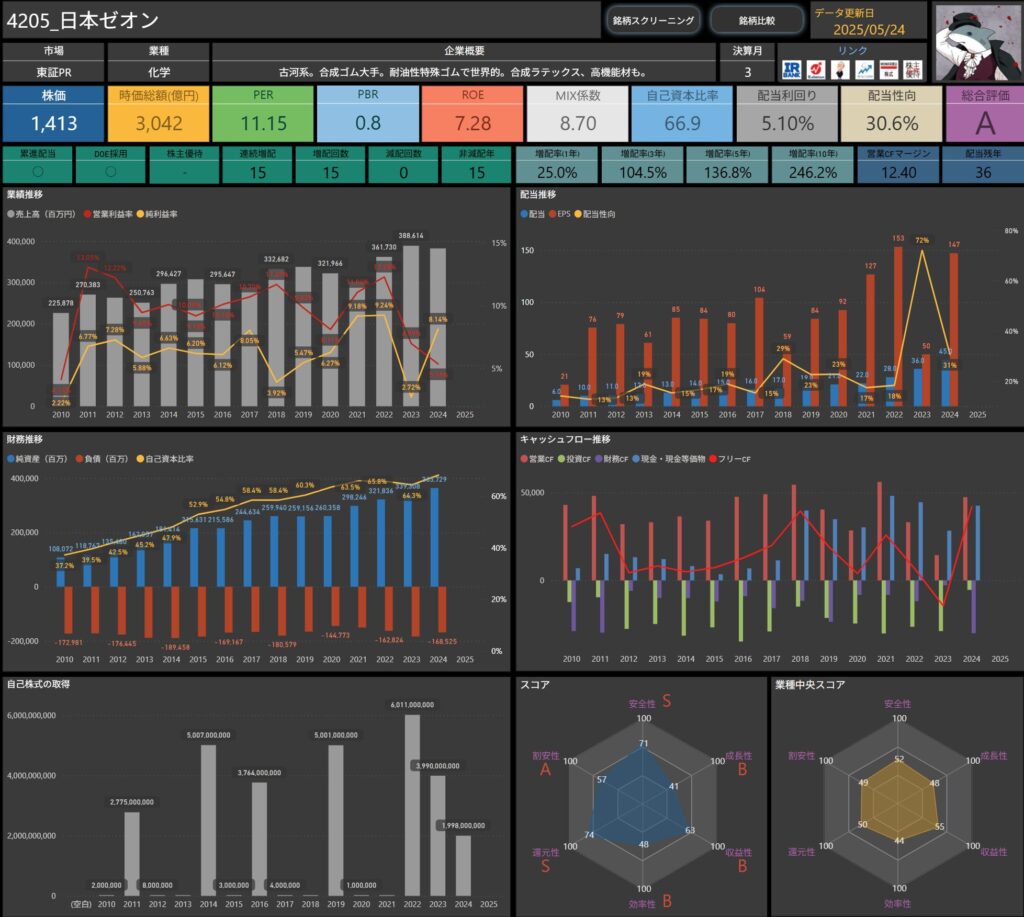This screenshot has width=1024, height=917.
Task: Click the PBR 0.8 card
Action: coord(368,114)
